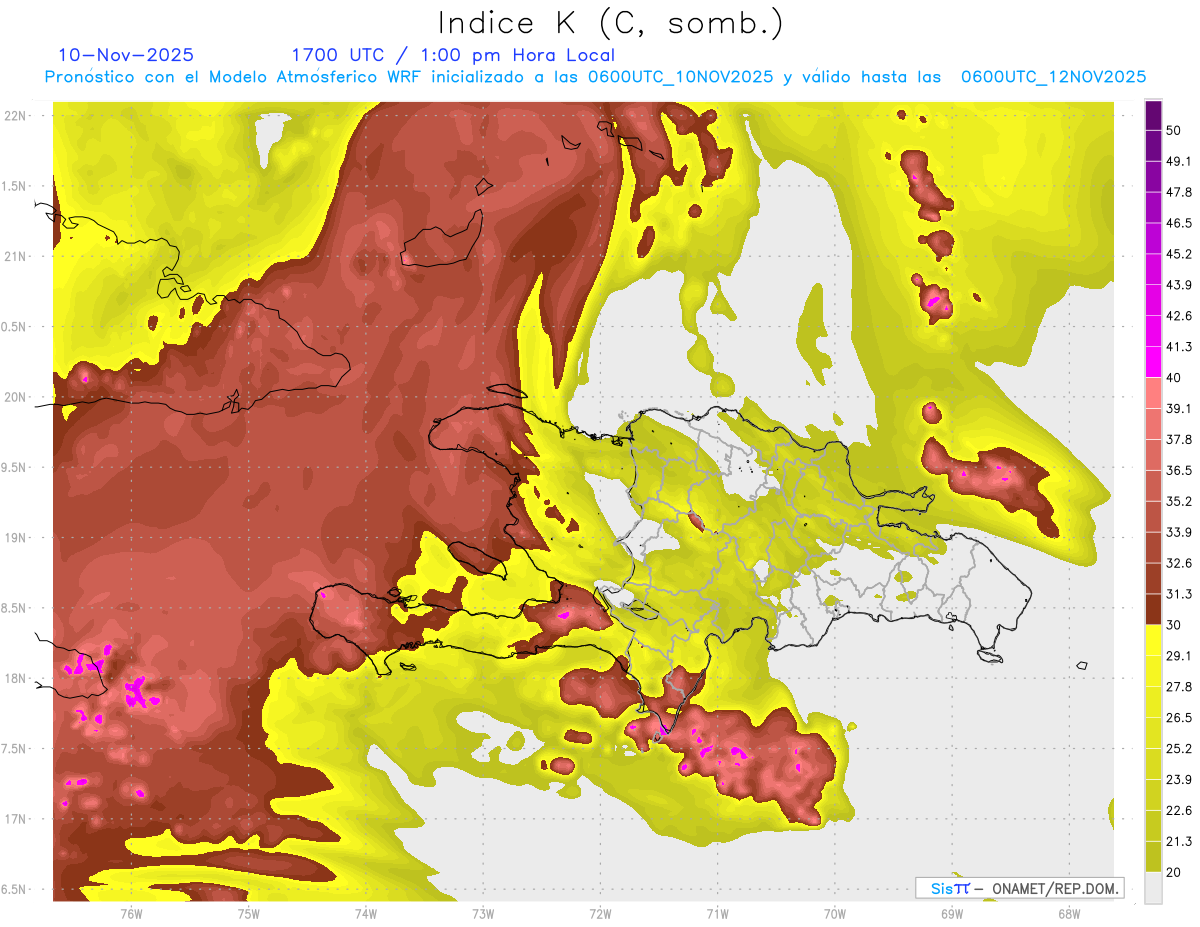Click the "73W" longitude label
1200x927 pixels.
[x=483, y=914]
